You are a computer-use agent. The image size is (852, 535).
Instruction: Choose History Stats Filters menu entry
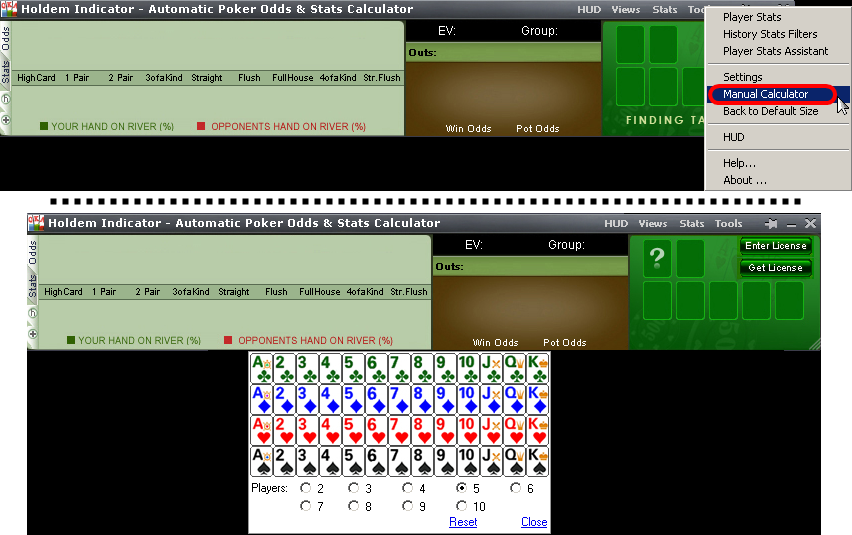[x=770, y=34]
